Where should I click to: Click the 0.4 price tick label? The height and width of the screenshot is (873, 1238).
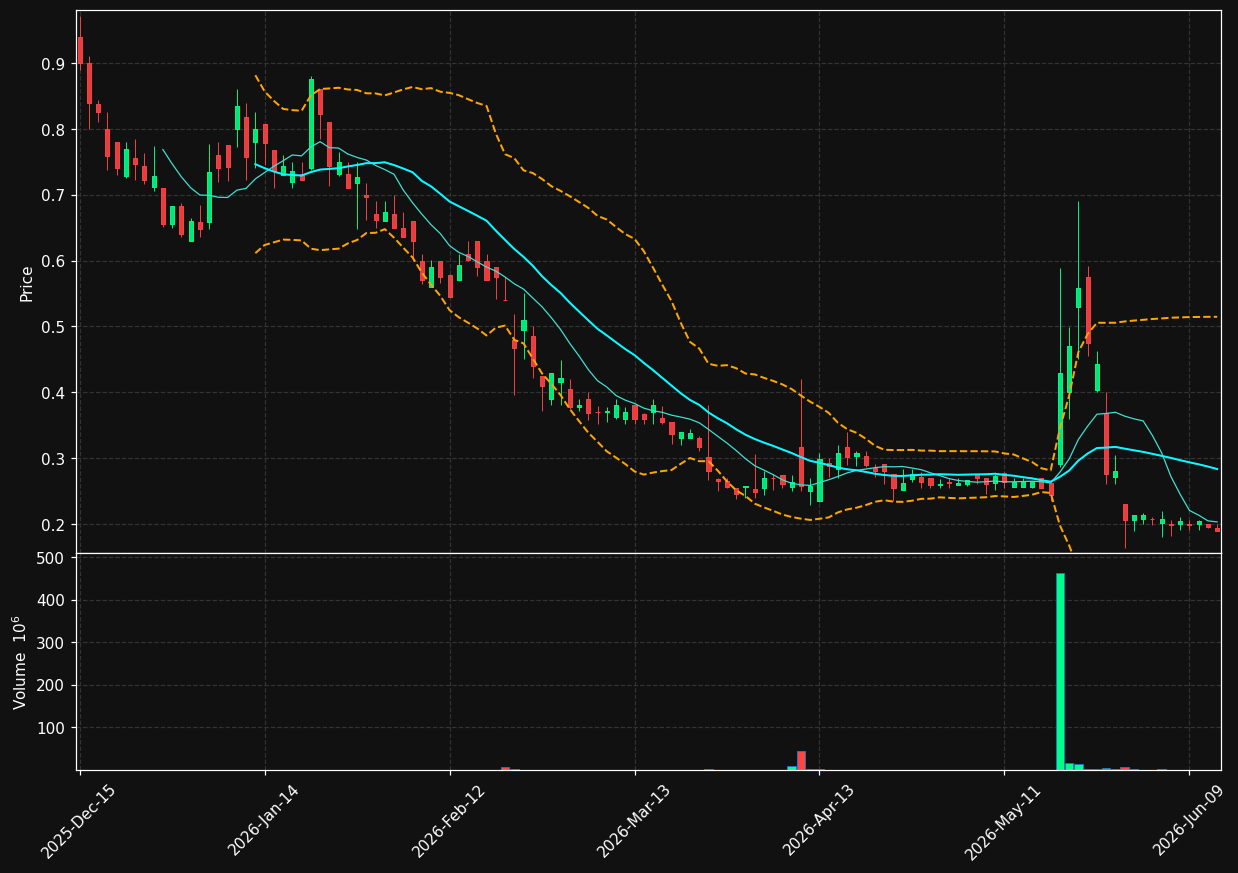click(53, 393)
